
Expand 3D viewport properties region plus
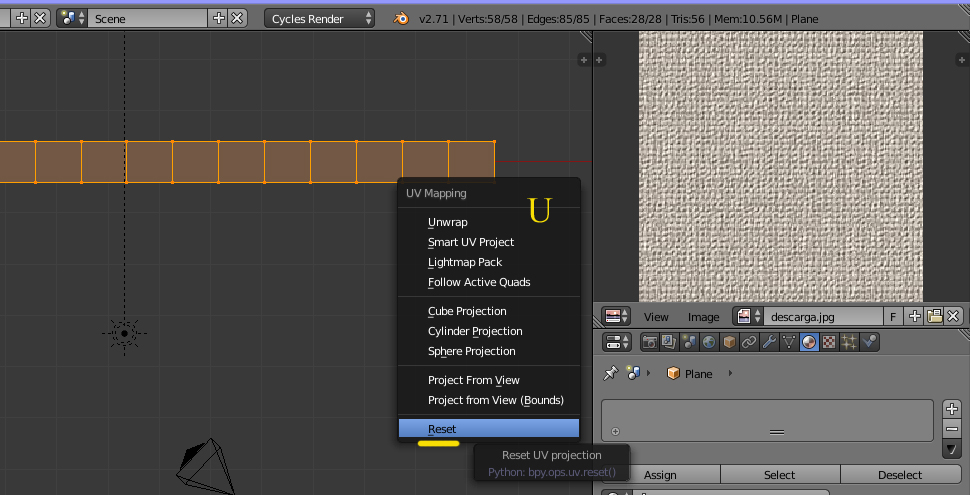(x=583, y=60)
